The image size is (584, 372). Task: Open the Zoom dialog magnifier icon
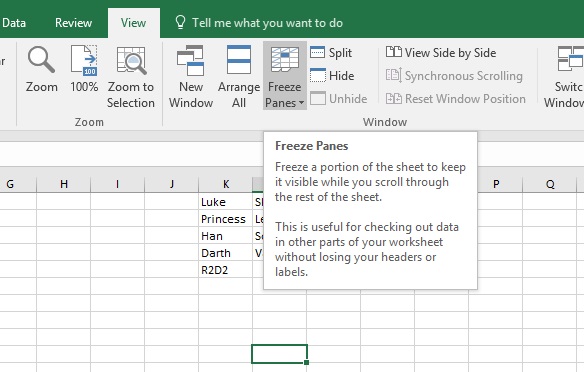41,60
